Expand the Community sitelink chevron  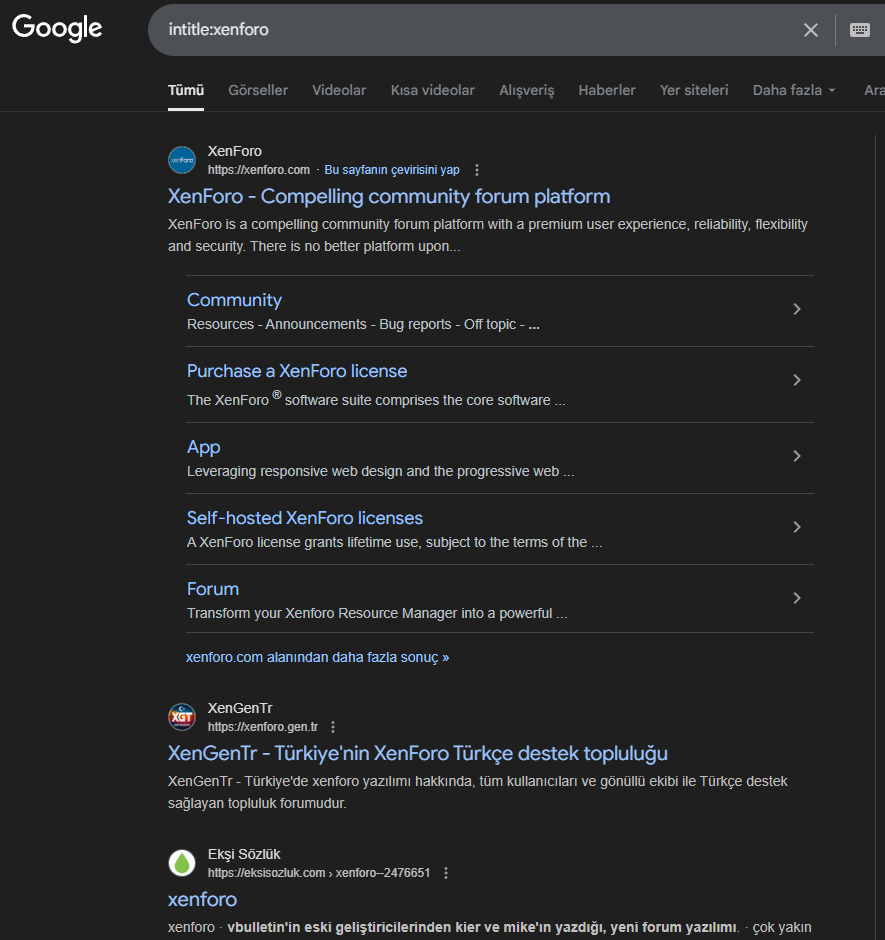(797, 309)
